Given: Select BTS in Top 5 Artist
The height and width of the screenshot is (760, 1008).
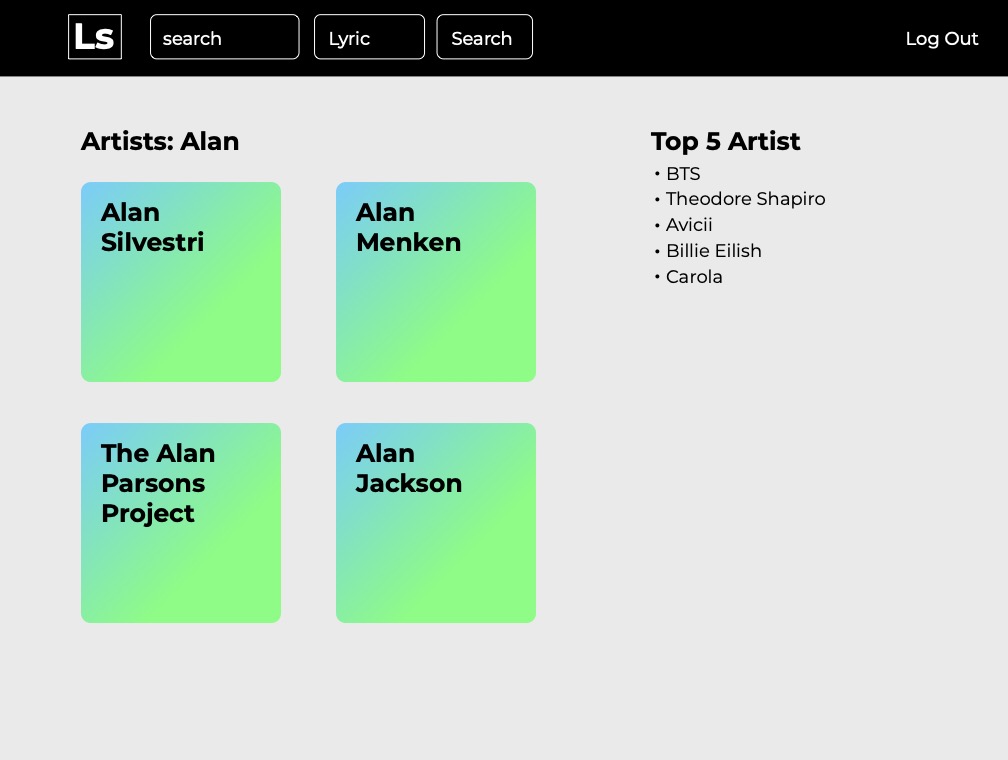Looking at the screenshot, I should click(683, 174).
